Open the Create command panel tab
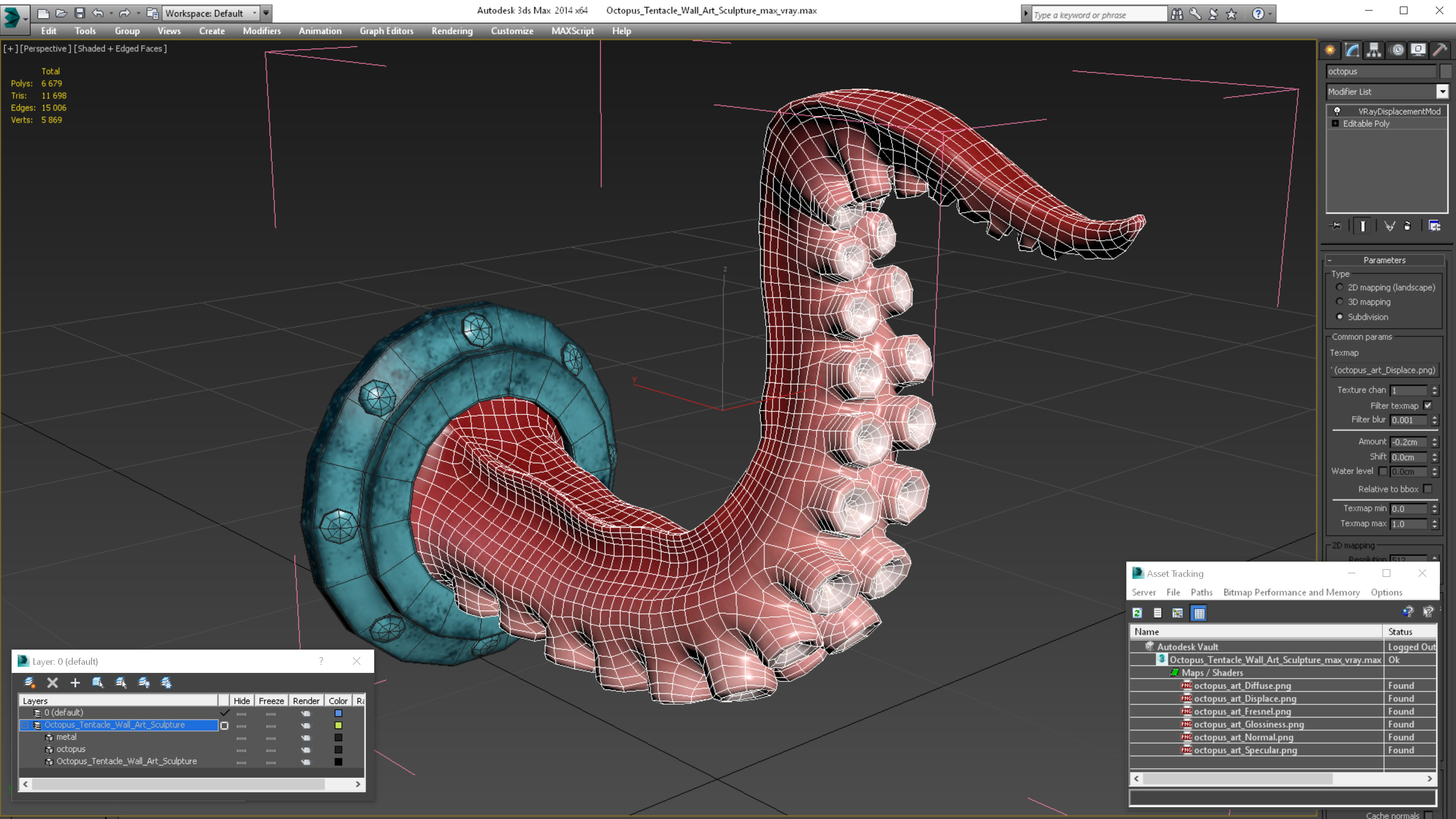Image resolution: width=1456 pixels, height=819 pixels. click(x=1330, y=51)
